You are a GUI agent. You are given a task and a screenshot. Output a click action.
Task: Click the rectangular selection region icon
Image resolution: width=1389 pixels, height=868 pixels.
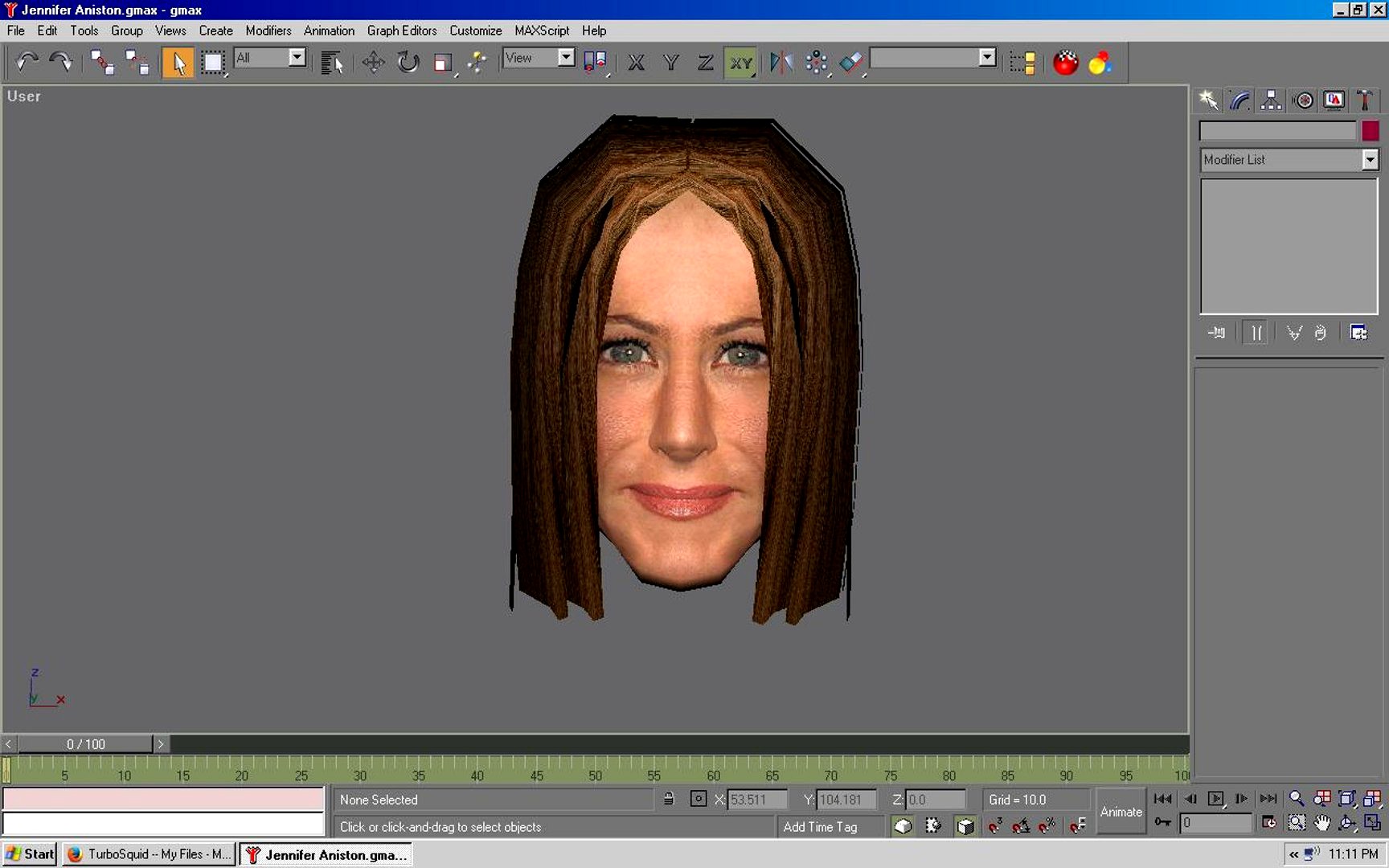[x=212, y=62]
